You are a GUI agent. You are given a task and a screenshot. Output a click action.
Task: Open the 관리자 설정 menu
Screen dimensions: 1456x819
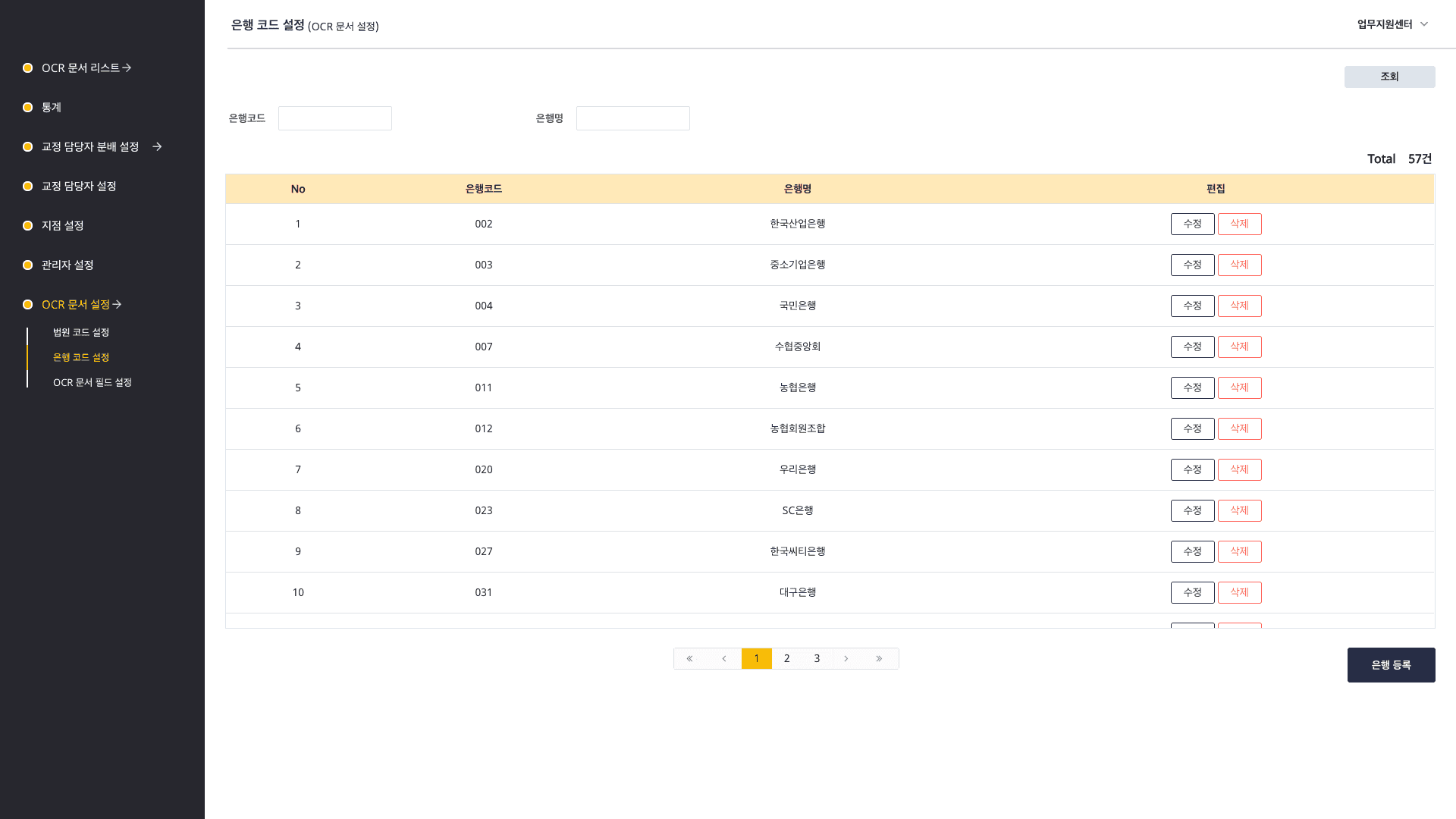tap(67, 265)
